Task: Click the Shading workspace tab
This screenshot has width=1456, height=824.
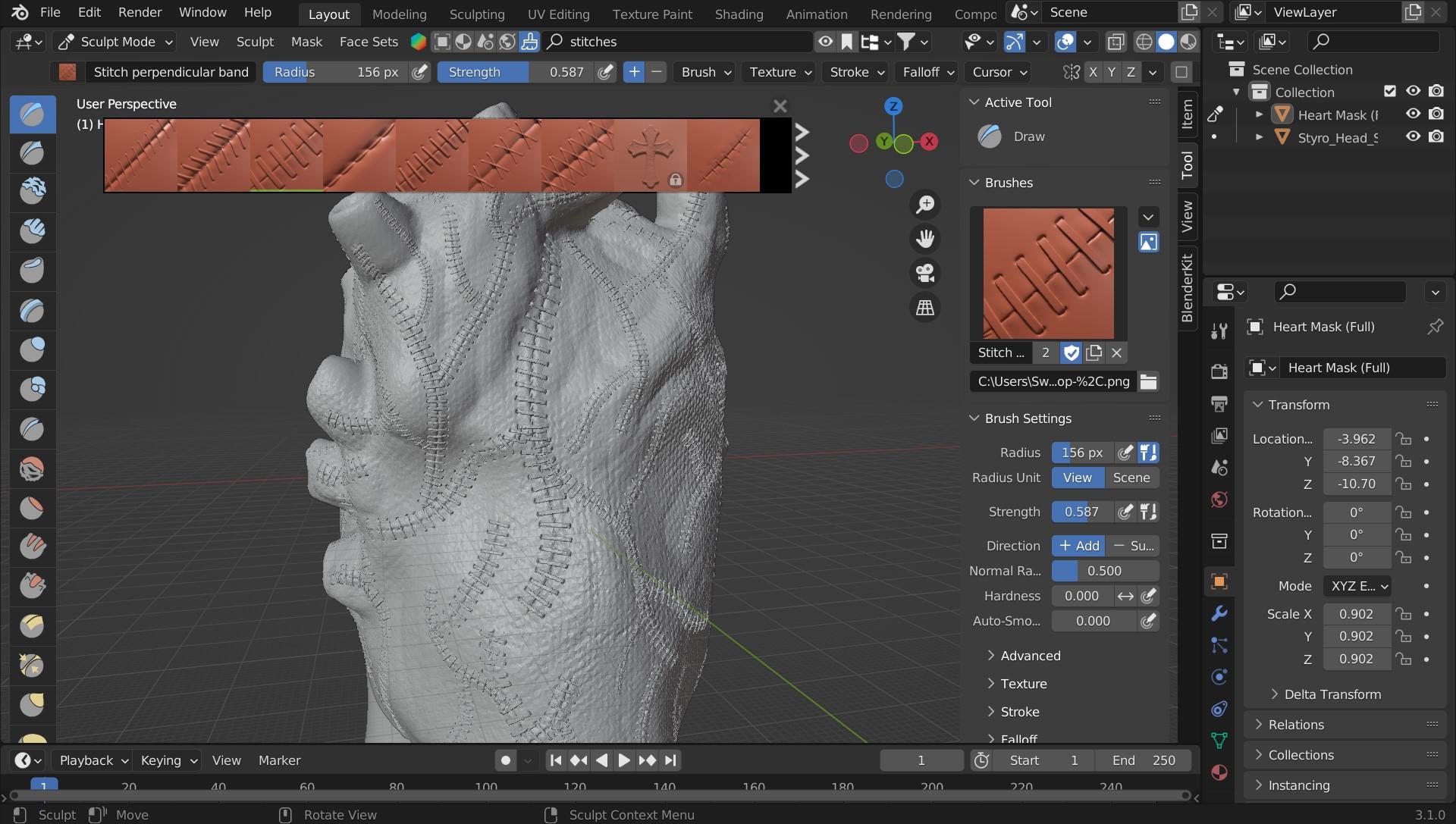Action: 738,11
